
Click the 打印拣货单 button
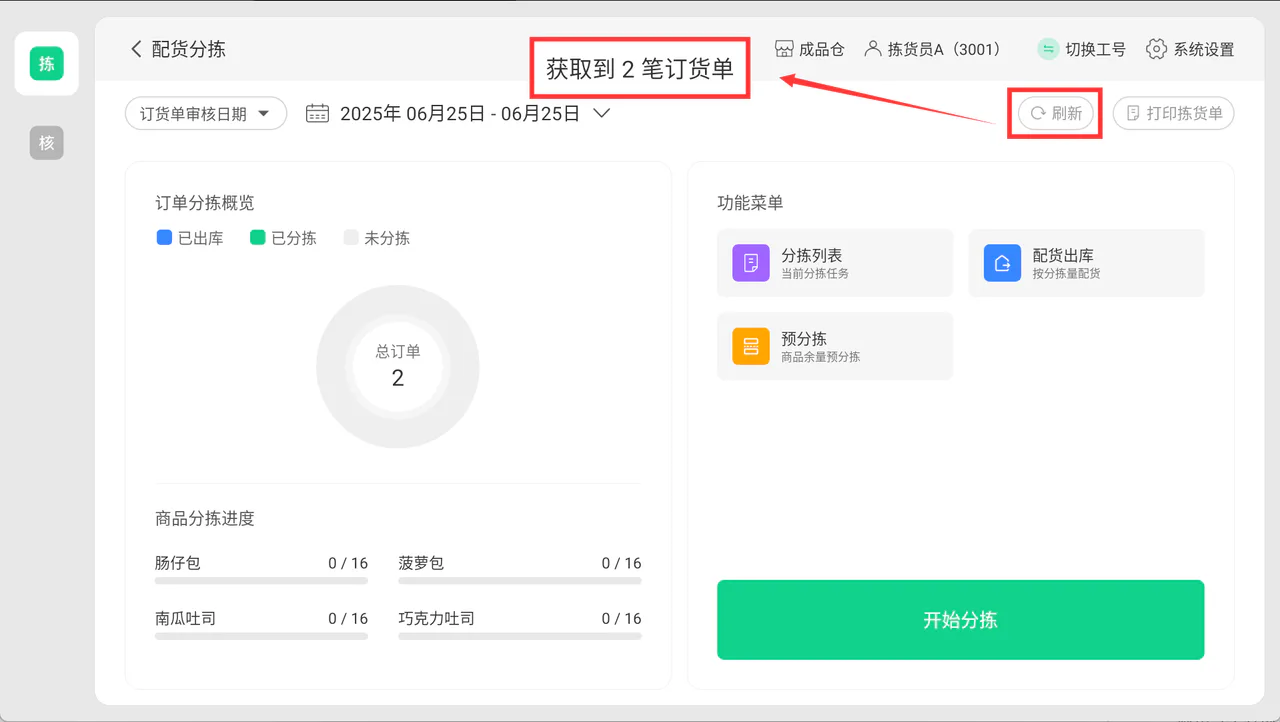(x=1174, y=114)
